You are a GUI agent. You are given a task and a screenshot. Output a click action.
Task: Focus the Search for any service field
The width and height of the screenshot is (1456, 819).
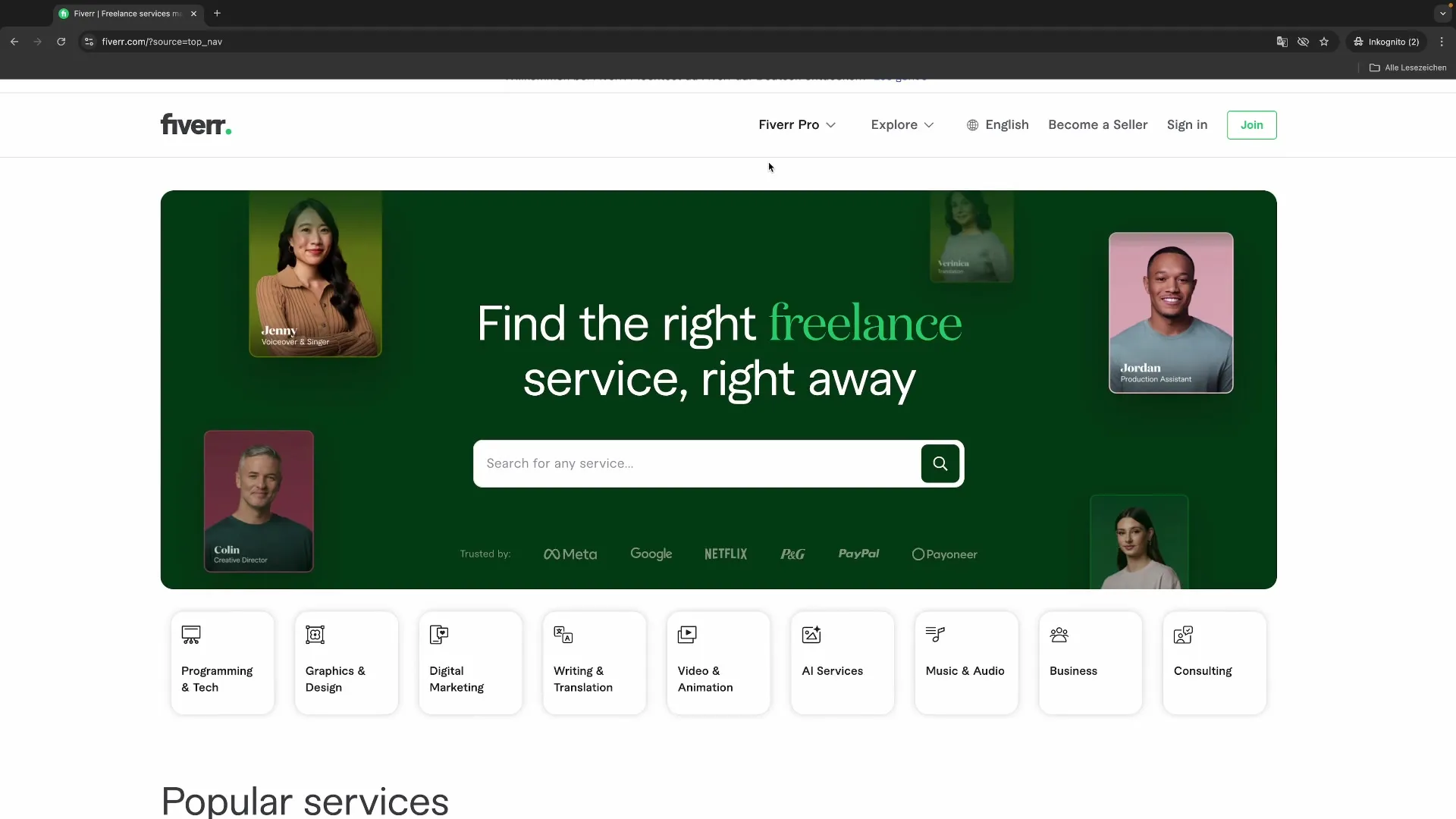point(696,463)
